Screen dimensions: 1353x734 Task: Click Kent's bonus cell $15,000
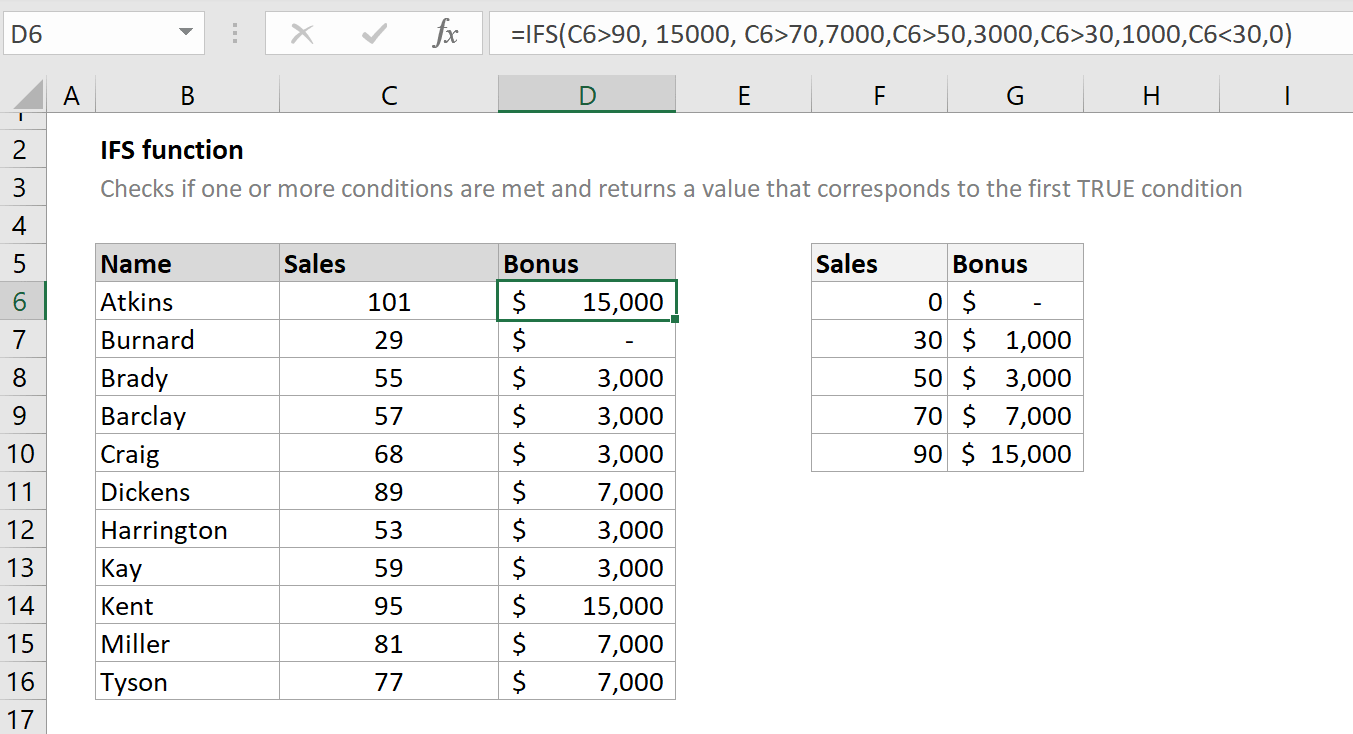[x=587, y=606]
